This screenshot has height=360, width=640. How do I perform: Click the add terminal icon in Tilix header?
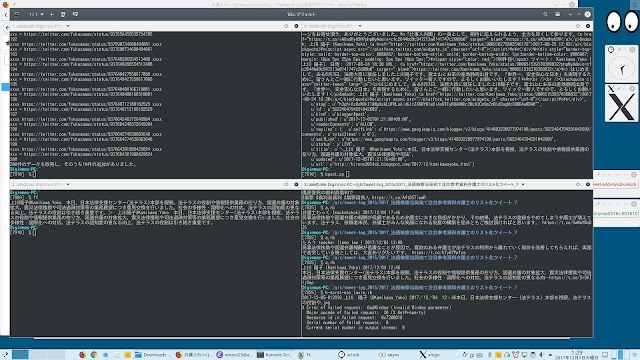point(63,14)
